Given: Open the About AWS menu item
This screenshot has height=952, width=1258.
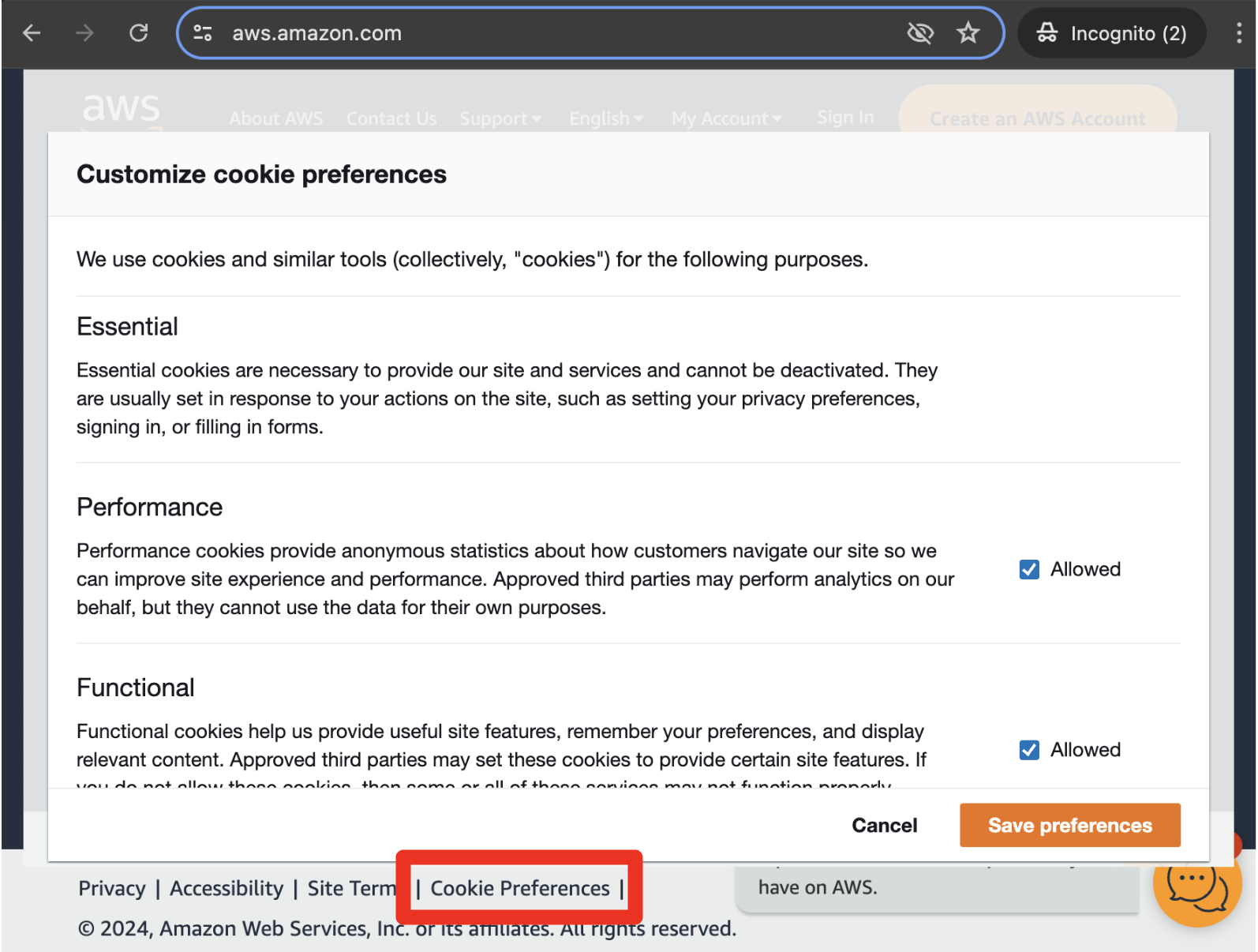Looking at the screenshot, I should [276, 118].
